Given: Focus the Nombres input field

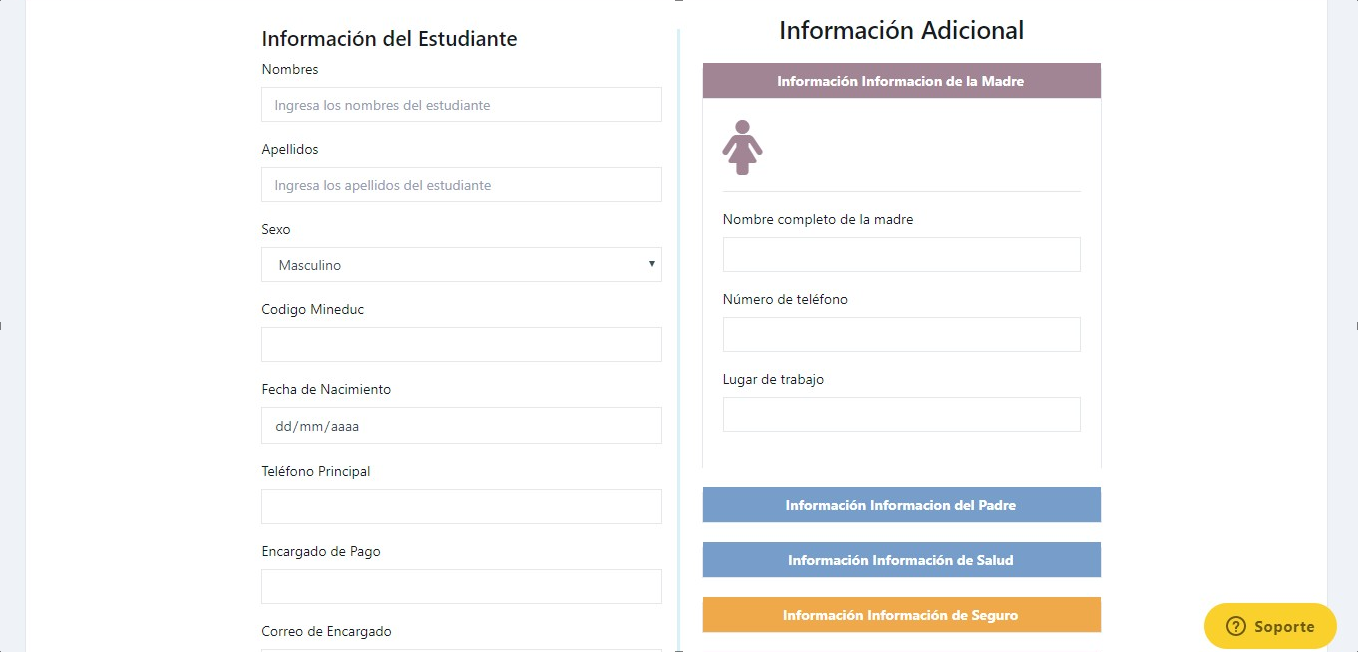Looking at the screenshot, I should point(461,105).
